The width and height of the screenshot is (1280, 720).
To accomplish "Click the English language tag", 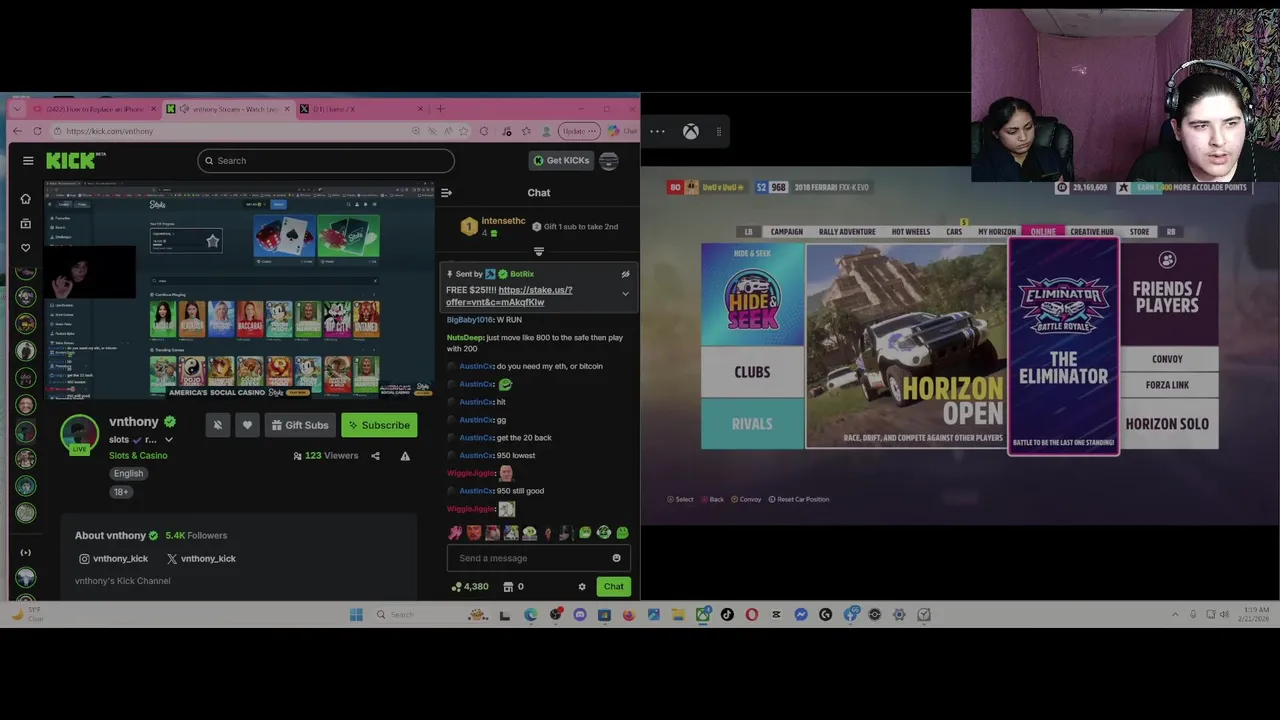I will pyautogui.click(x=128, y=474).
